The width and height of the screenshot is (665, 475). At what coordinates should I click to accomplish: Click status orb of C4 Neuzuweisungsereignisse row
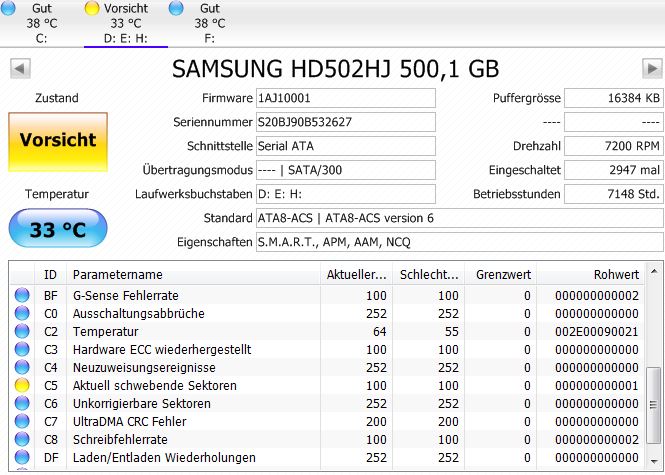click(x=22, y=367)
